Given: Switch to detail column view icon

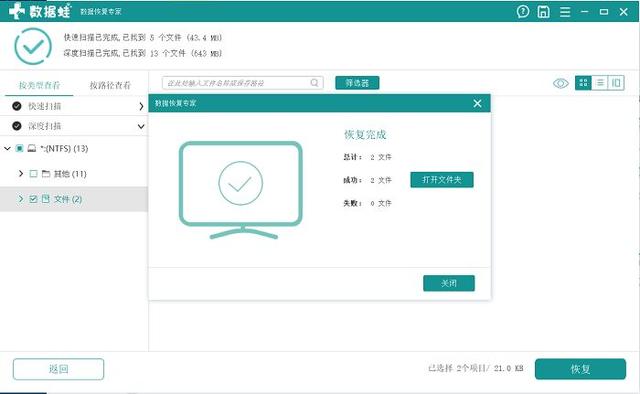Looking at the screenshot, I should (616, 83).
